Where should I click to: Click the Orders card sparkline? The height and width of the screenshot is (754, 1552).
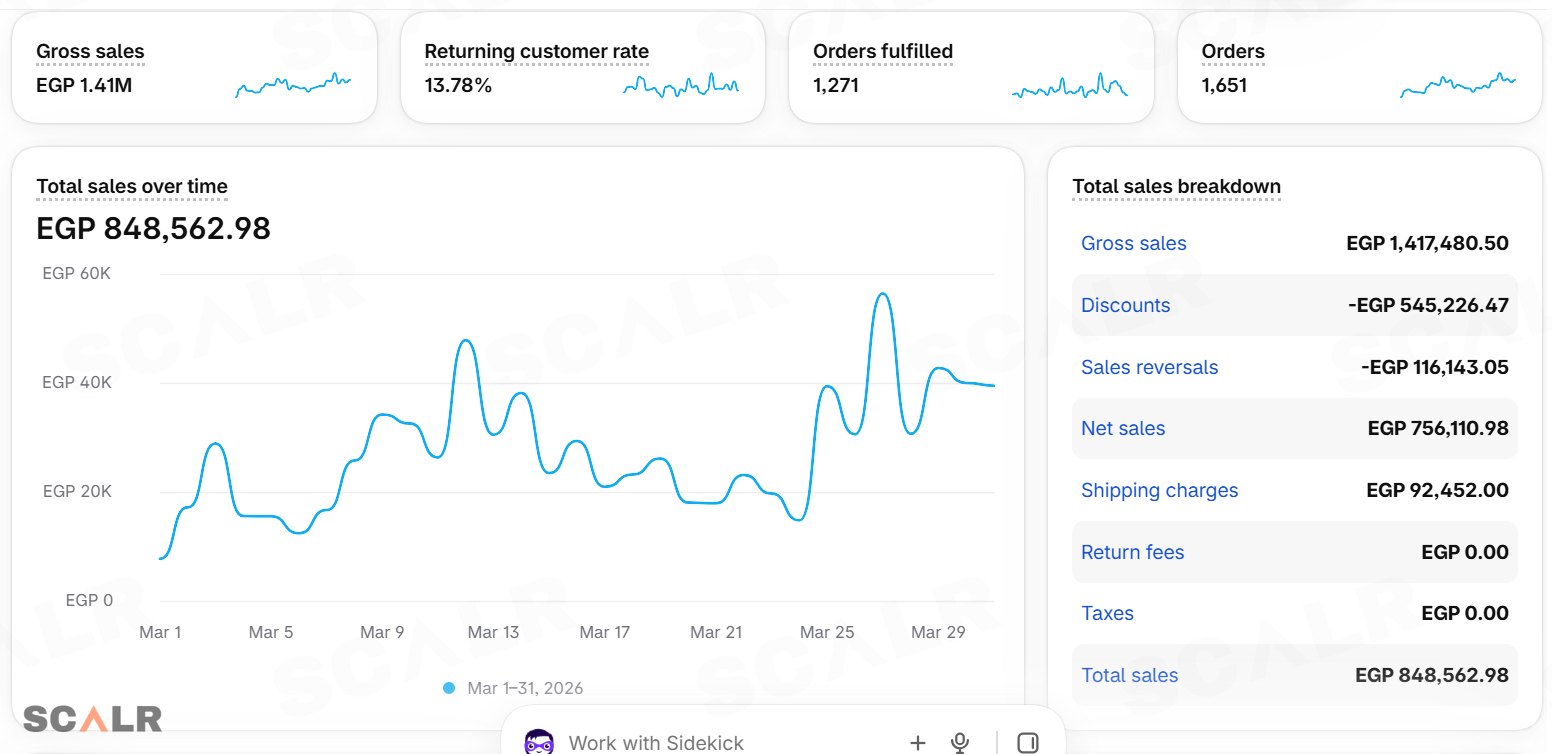point(1458,85)
